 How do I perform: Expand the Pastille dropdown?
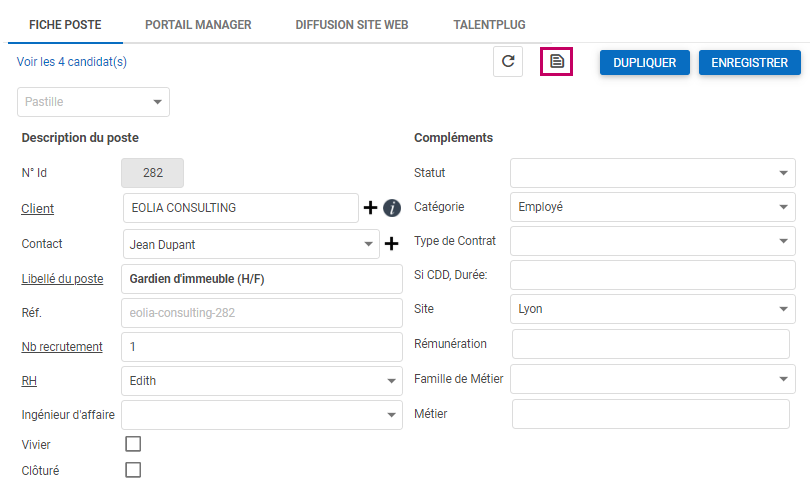93,102
